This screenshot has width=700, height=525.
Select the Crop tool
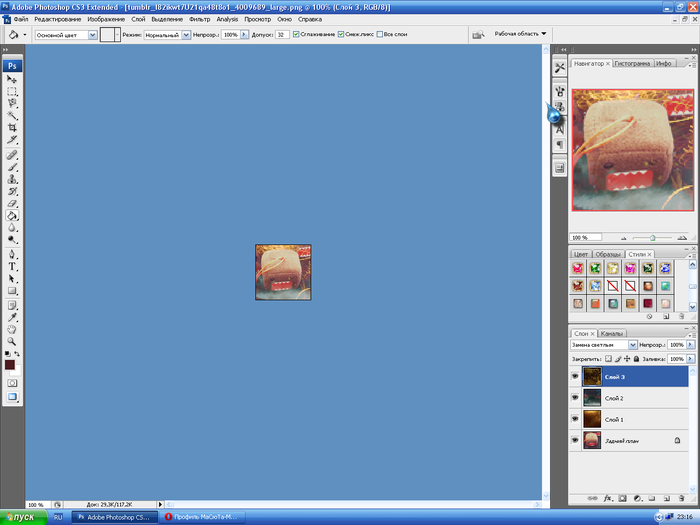(12, 128)
